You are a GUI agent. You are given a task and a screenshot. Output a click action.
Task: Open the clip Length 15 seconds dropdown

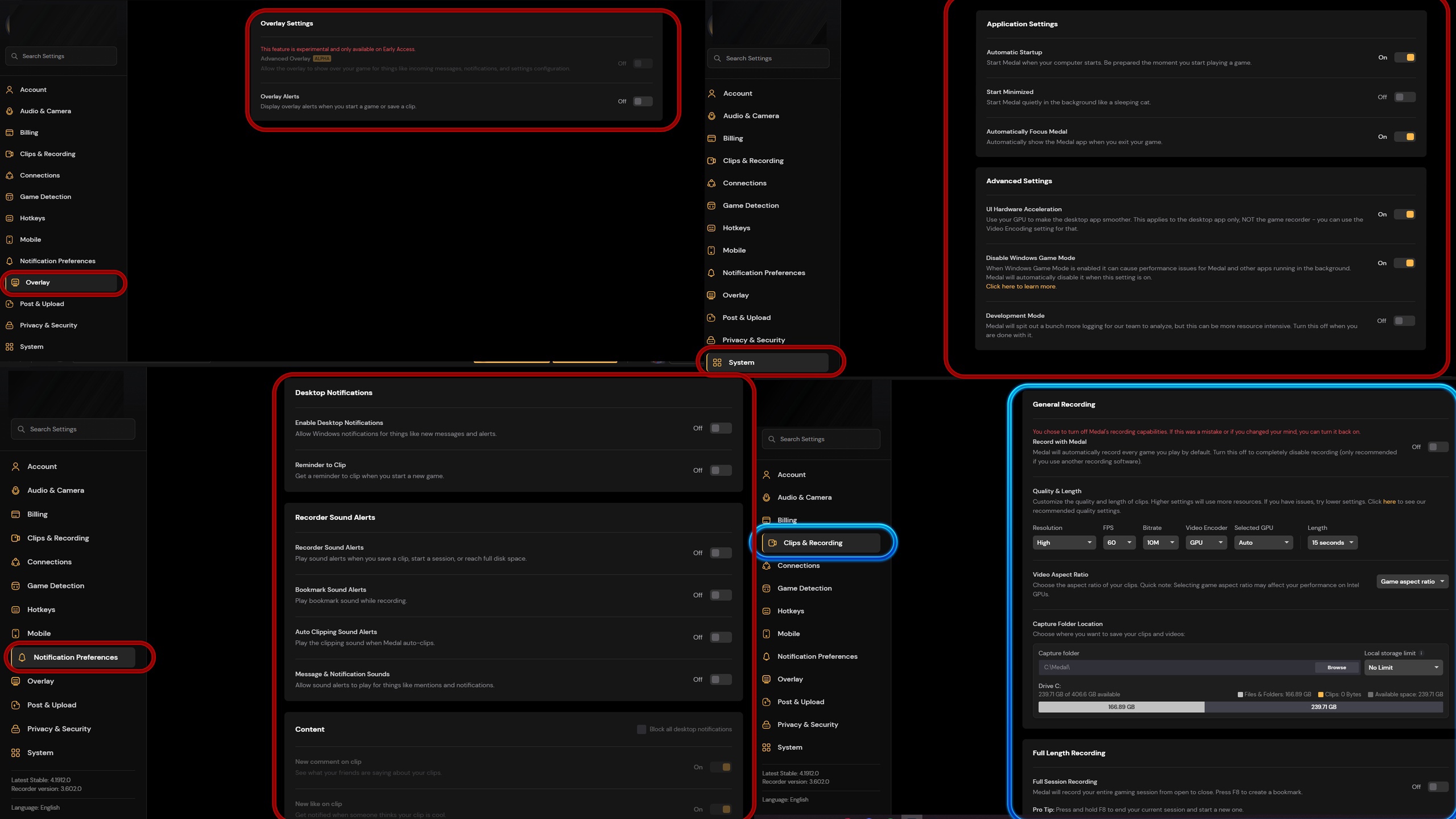coord(1332,543)
